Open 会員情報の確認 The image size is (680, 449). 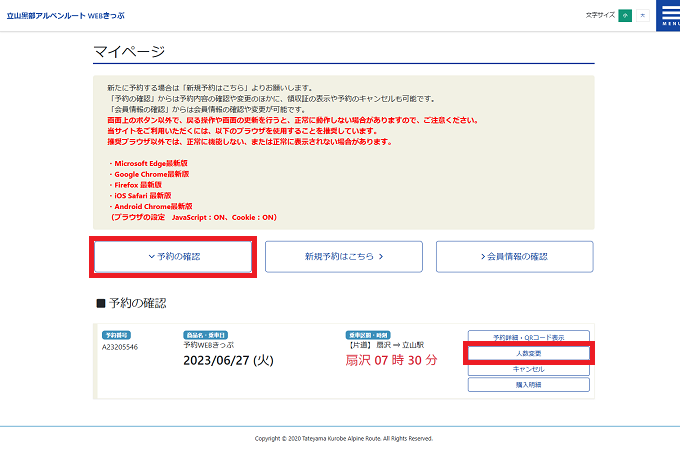click(x=514, y=257)
